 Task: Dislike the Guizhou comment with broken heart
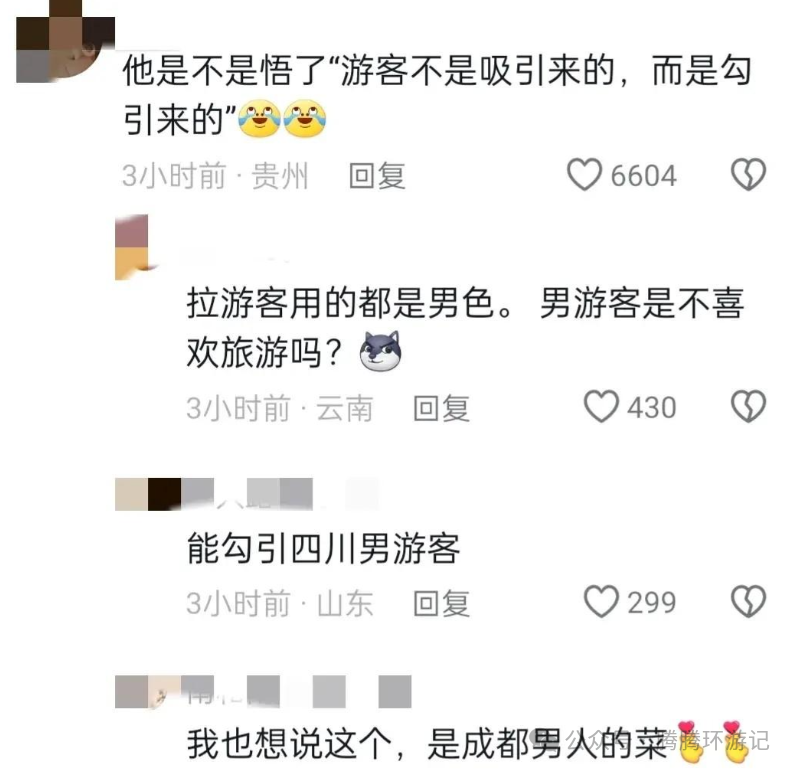pos(748,174)
